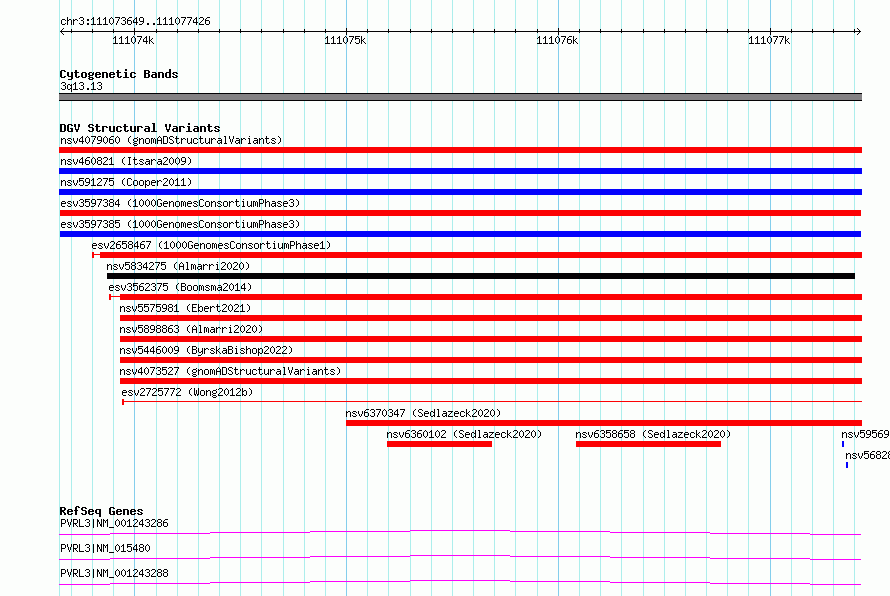Open the nsv460821 (Itsara2009) label
Image resolution: width=890 pixels, height=596 pixels.
(x=126, y=161)
